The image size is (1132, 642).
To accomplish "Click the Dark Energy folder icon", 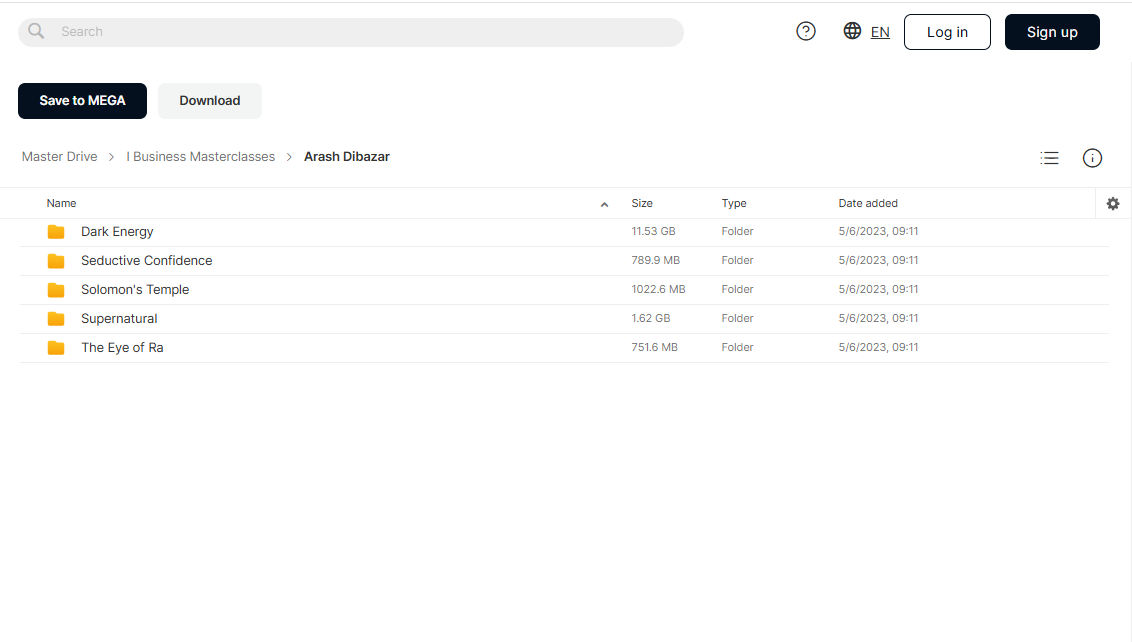I will pos(56,232).
